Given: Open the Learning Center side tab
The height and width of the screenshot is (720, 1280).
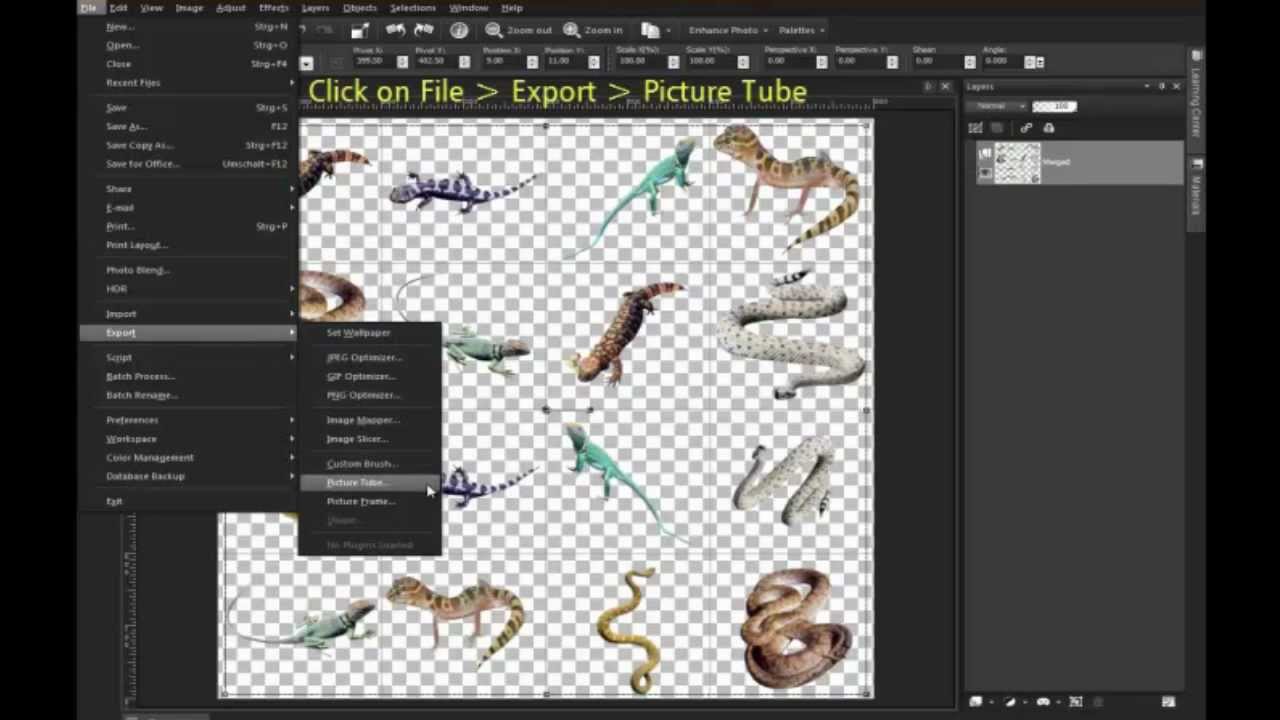Looking at the screenshot, I should (1196, 100).
